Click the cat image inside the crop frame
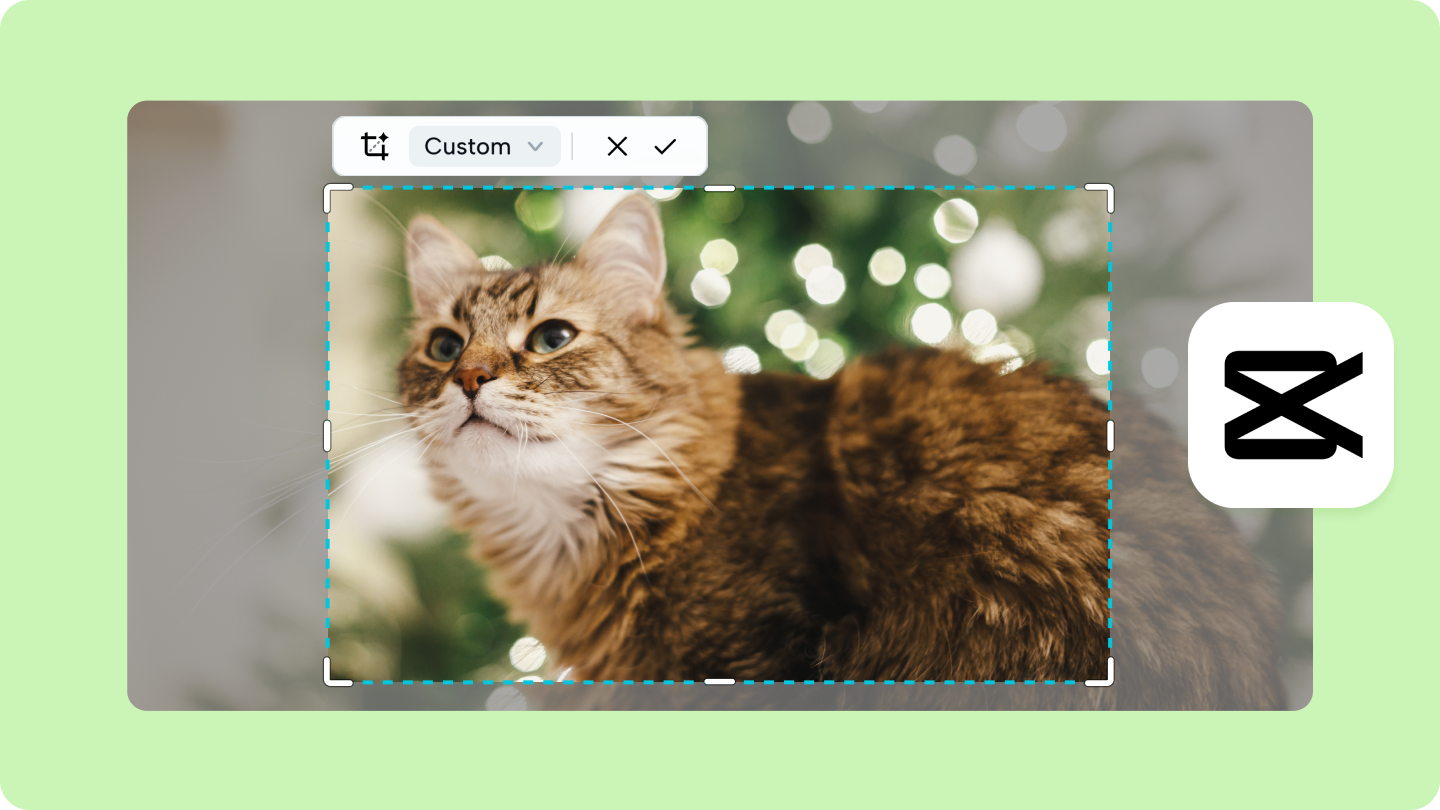Viewport: 1440px width, 810px height. click(x=718, y=433)
